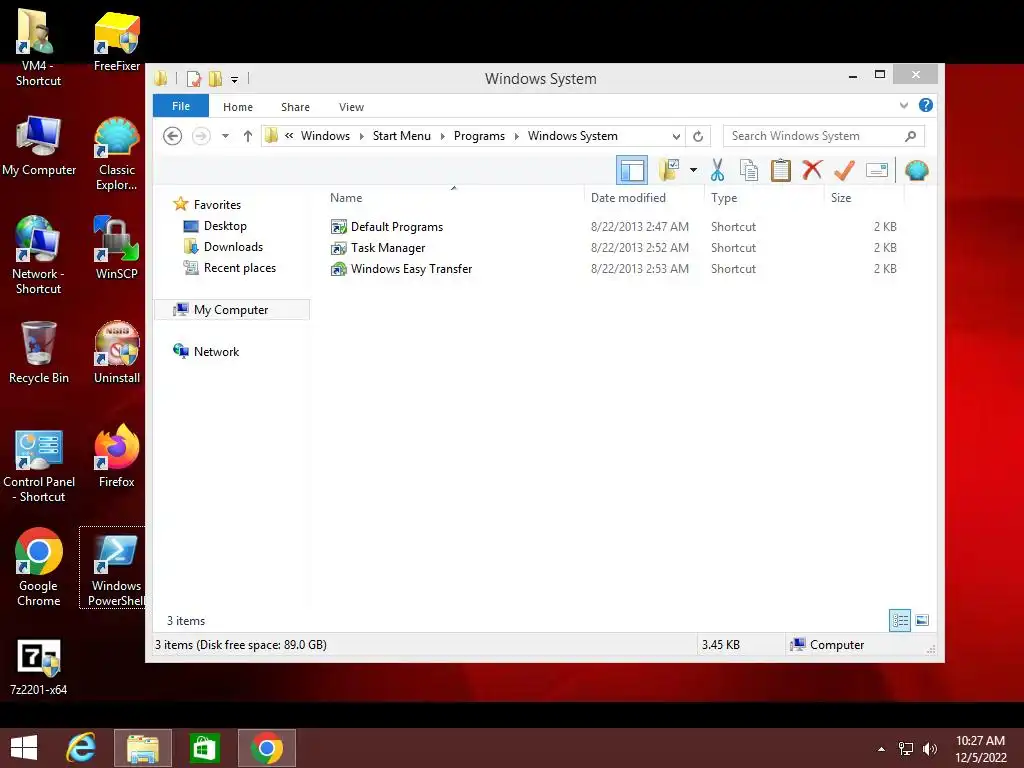Select the Windows Easy Transfer shortcut

point(411,268)
